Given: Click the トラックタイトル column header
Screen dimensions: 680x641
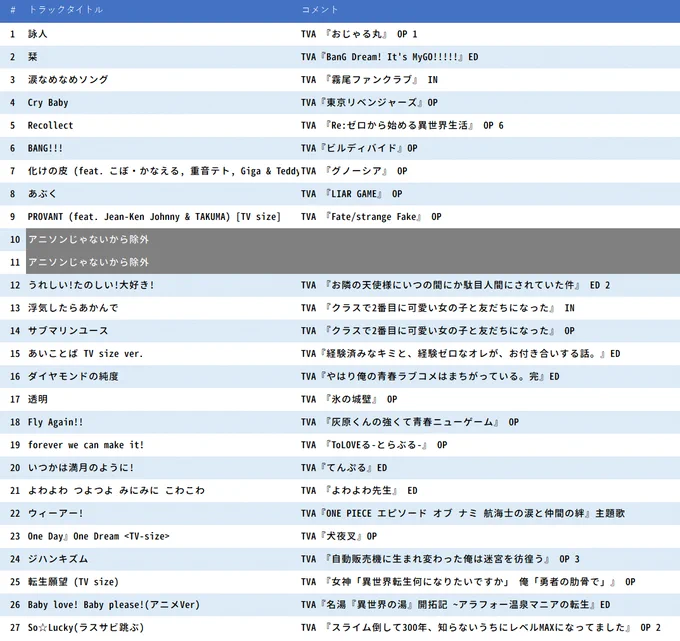Looking at the screenshot, I should 65,10.
